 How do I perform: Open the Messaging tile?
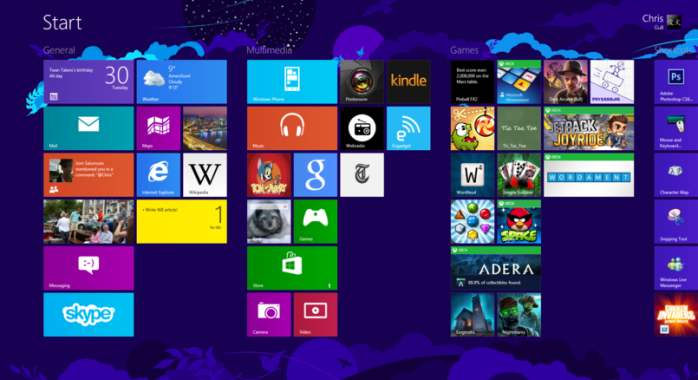(89, 268)
